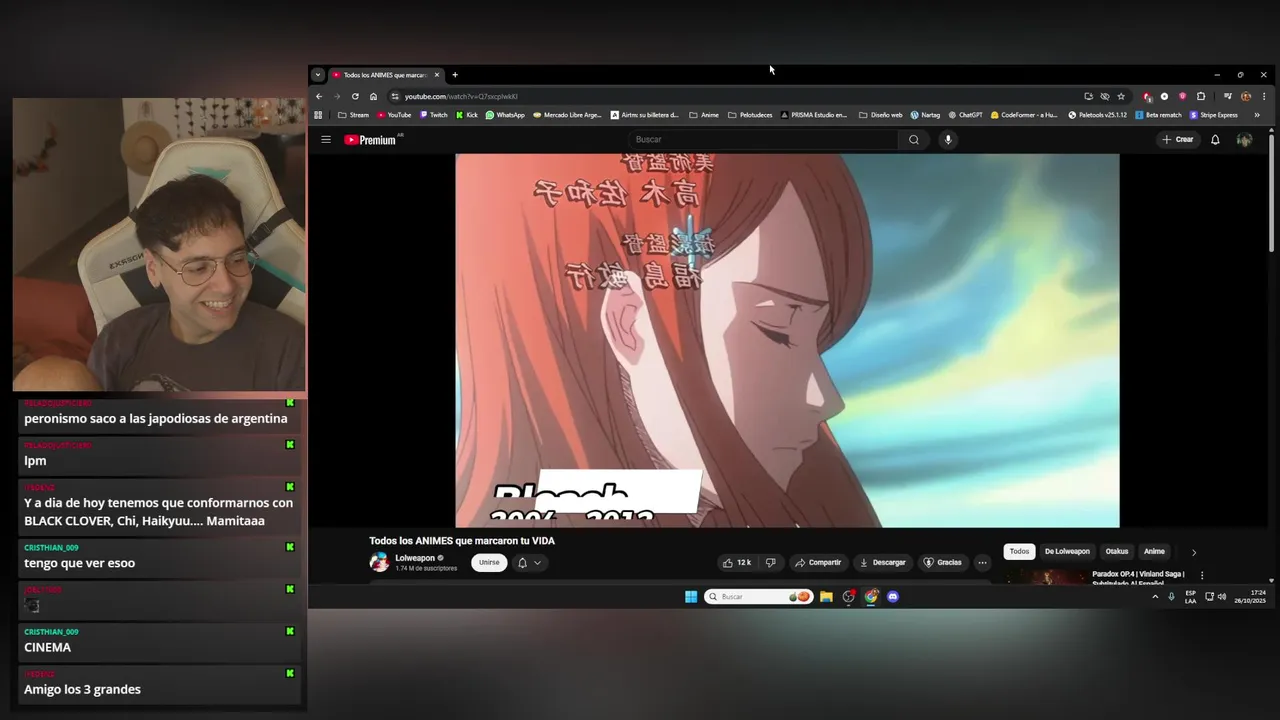Open the apps grid in bookmarks bar
The height and width of the screenshot is (720, 1280).
point(318,115)
